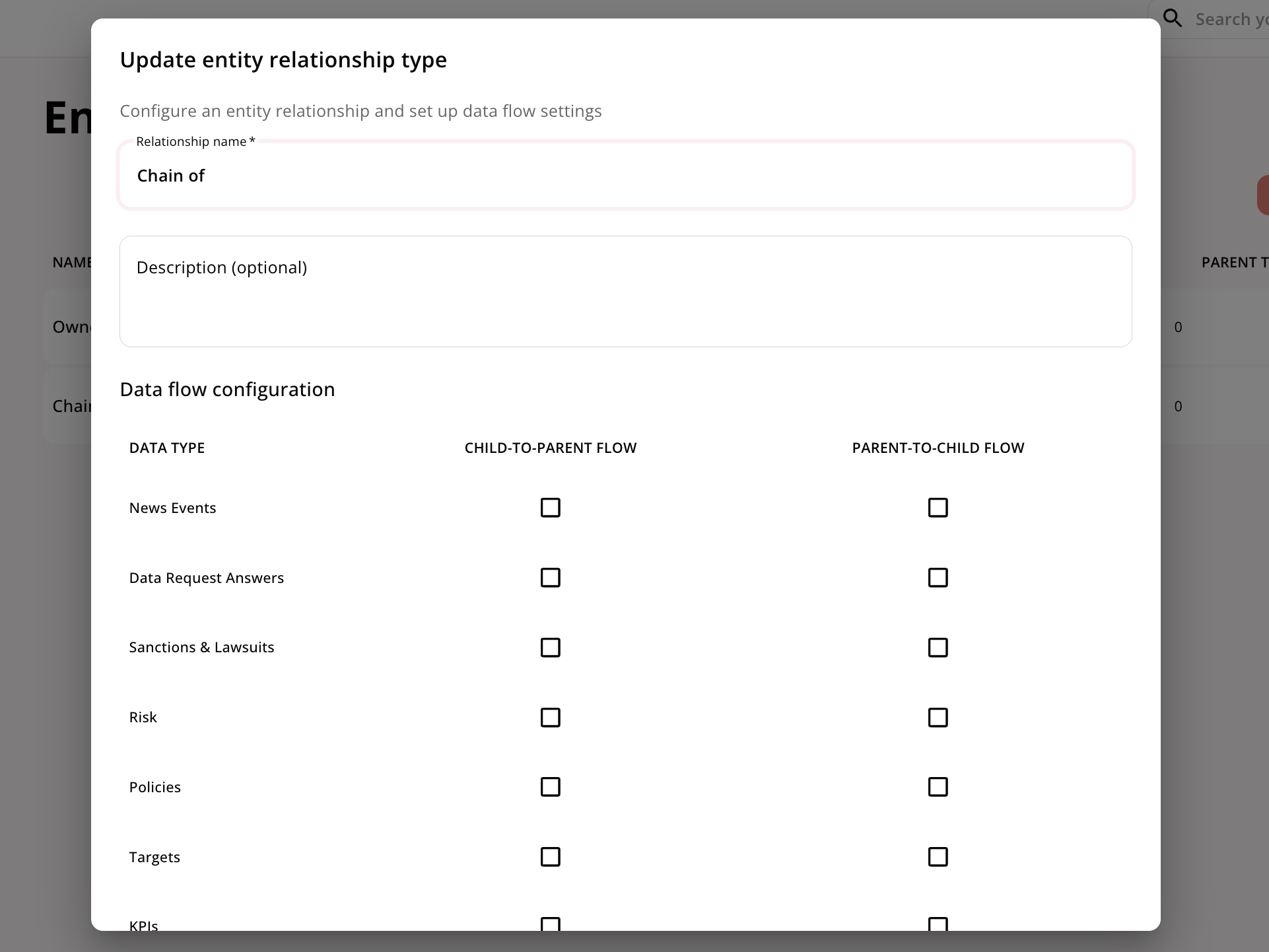
Task: Enable parent-to-child flow for News Events
Action: [x=938, y=508]
